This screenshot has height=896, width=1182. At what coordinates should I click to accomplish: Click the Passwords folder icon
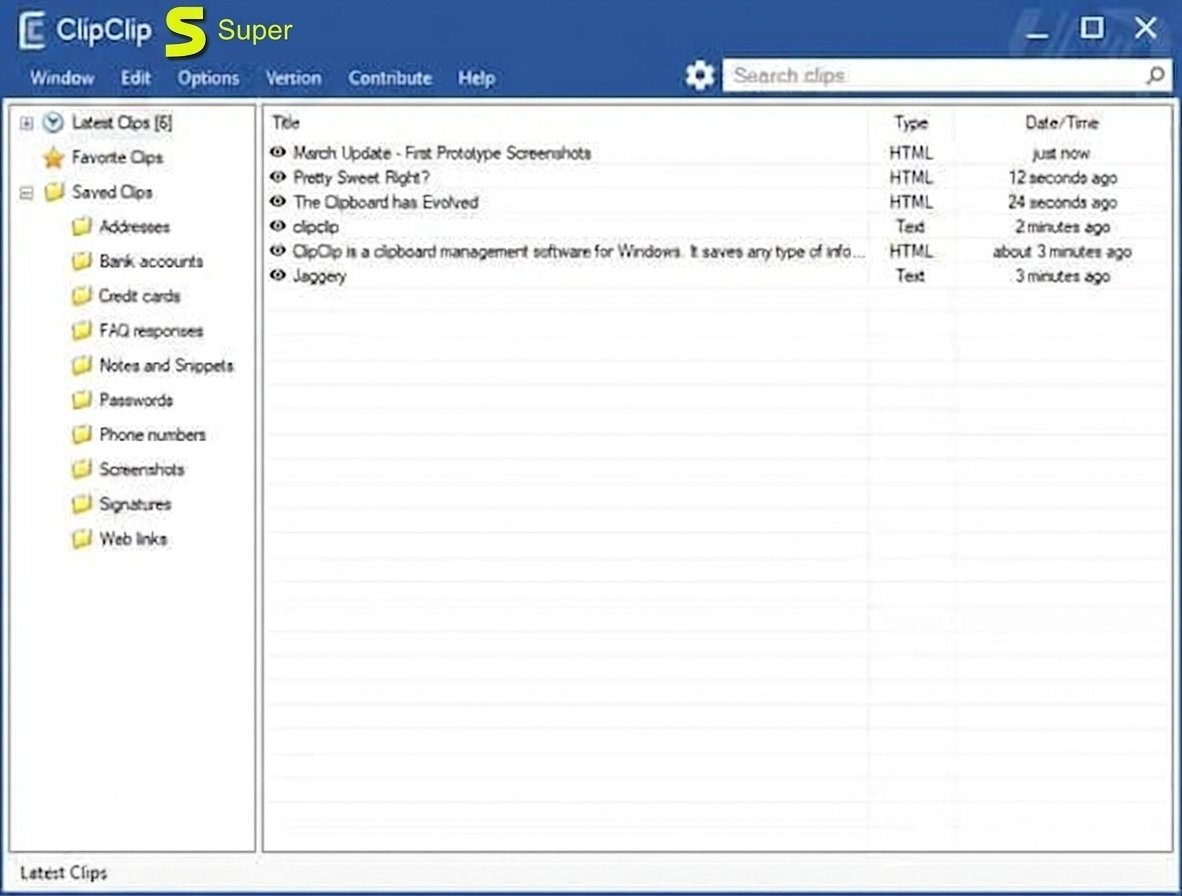tap(81, 400)
